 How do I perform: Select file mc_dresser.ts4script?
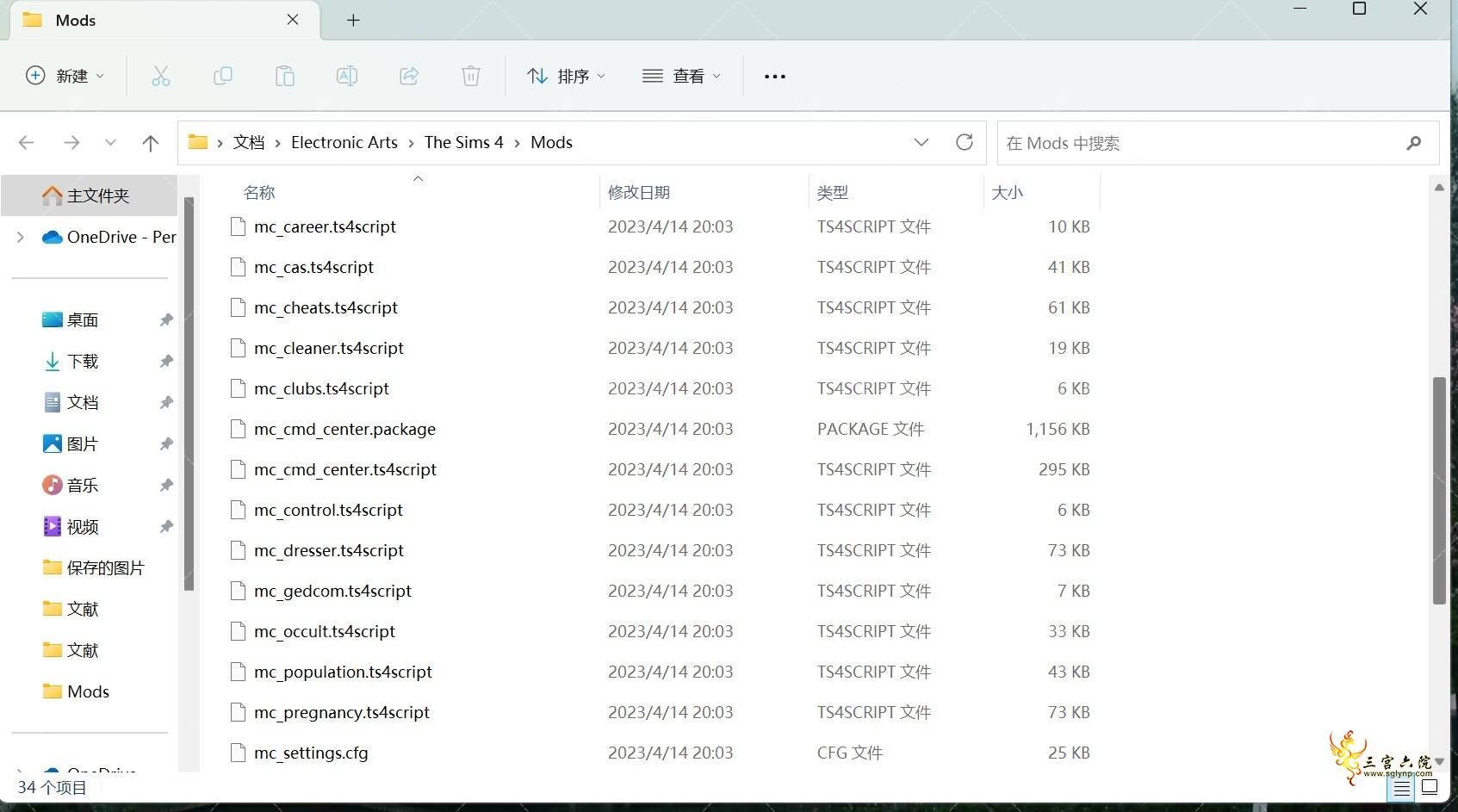(x=329, y=550)
